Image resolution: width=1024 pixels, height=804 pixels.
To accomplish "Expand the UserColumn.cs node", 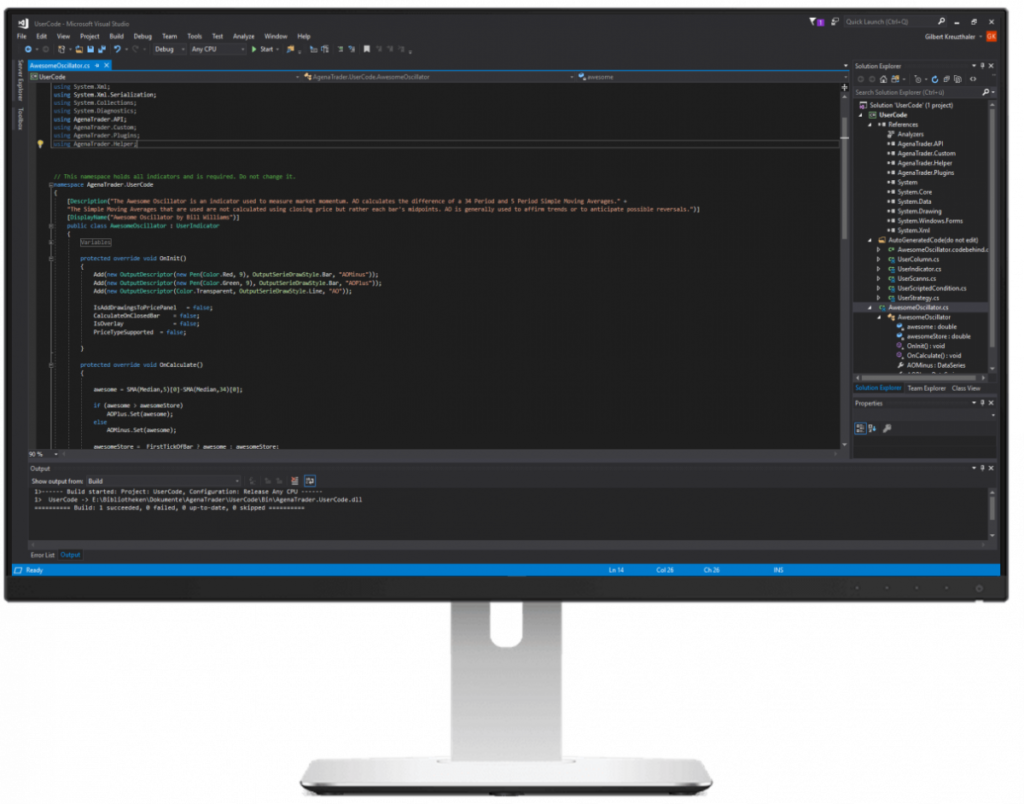I will 879,260.
